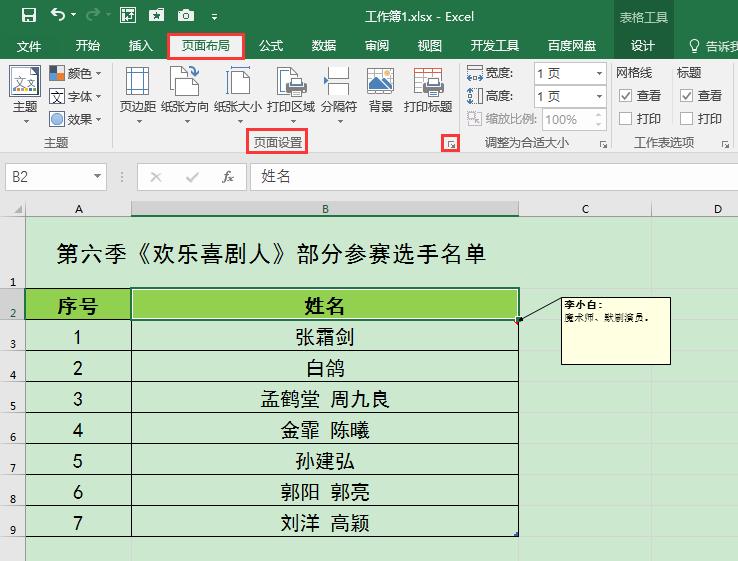
Task: Click quick access icon beside undo arrows
Action: click(x=128, y=16)
